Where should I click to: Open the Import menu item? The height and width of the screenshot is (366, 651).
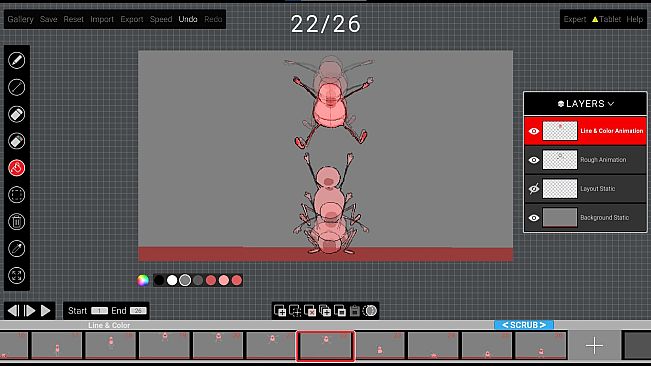click(x=102, y=19)
